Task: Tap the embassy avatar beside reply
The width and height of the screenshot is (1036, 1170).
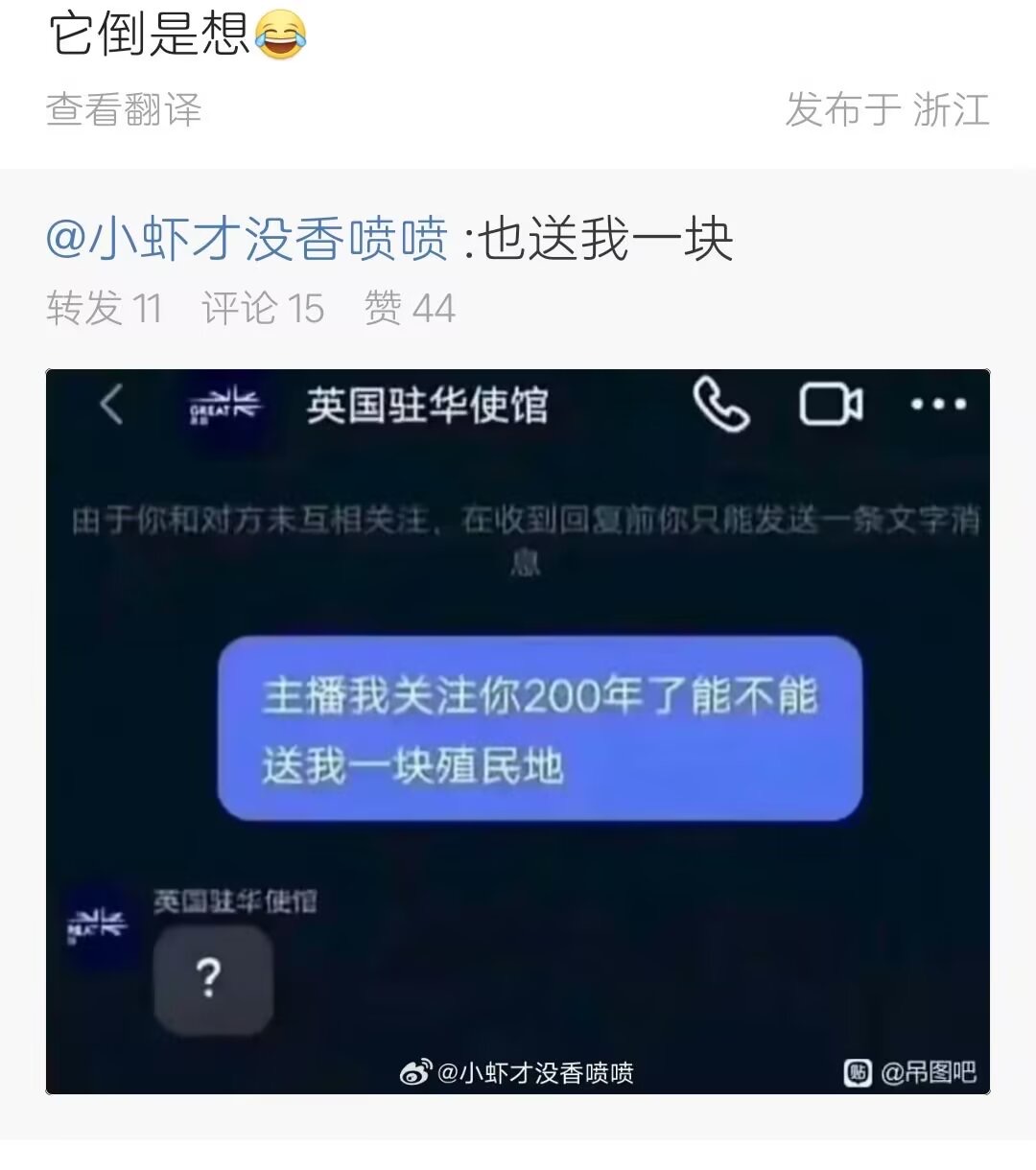Action: [x=98, y=927]
